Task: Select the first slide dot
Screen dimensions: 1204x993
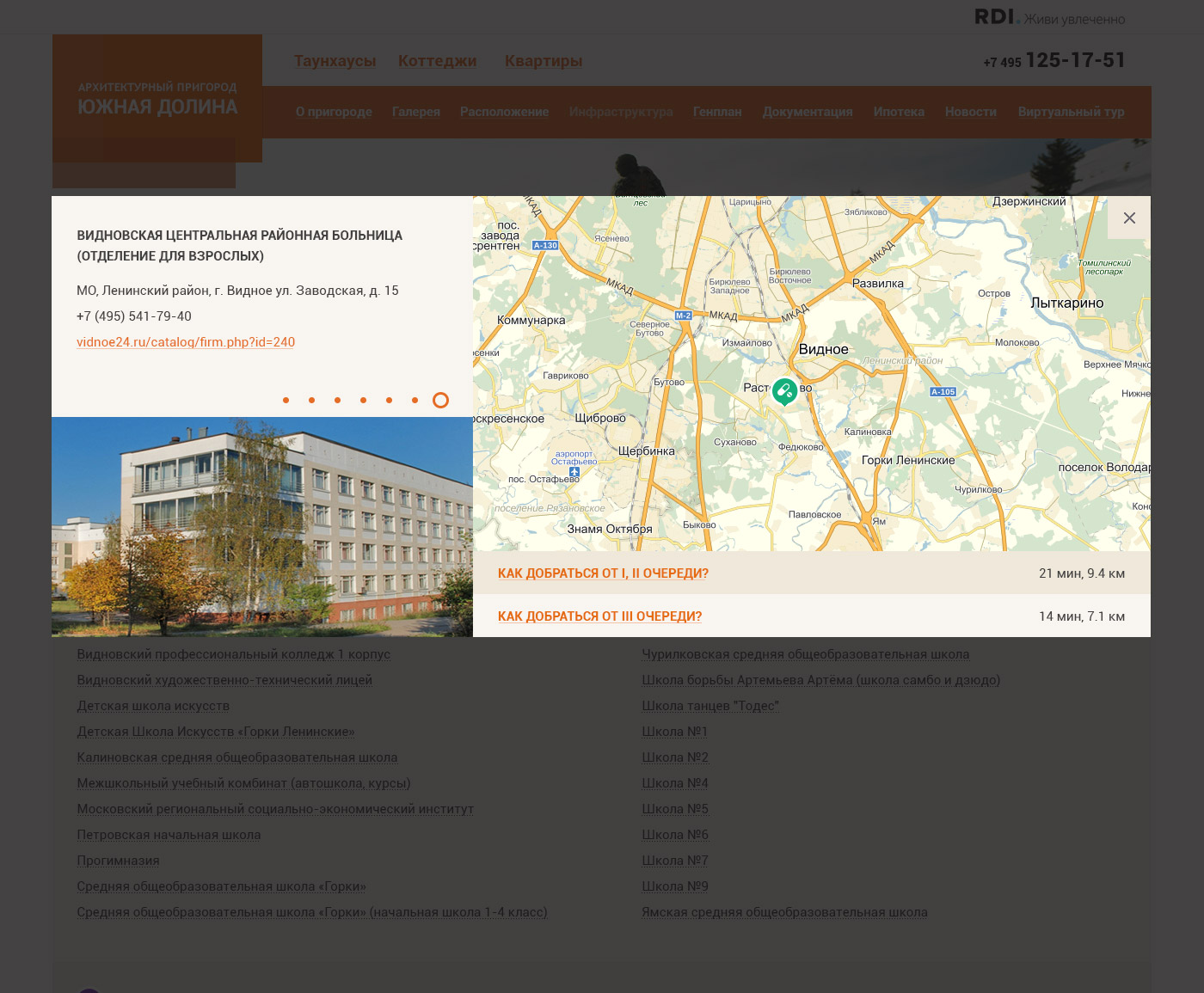Action: coord(286,400)
